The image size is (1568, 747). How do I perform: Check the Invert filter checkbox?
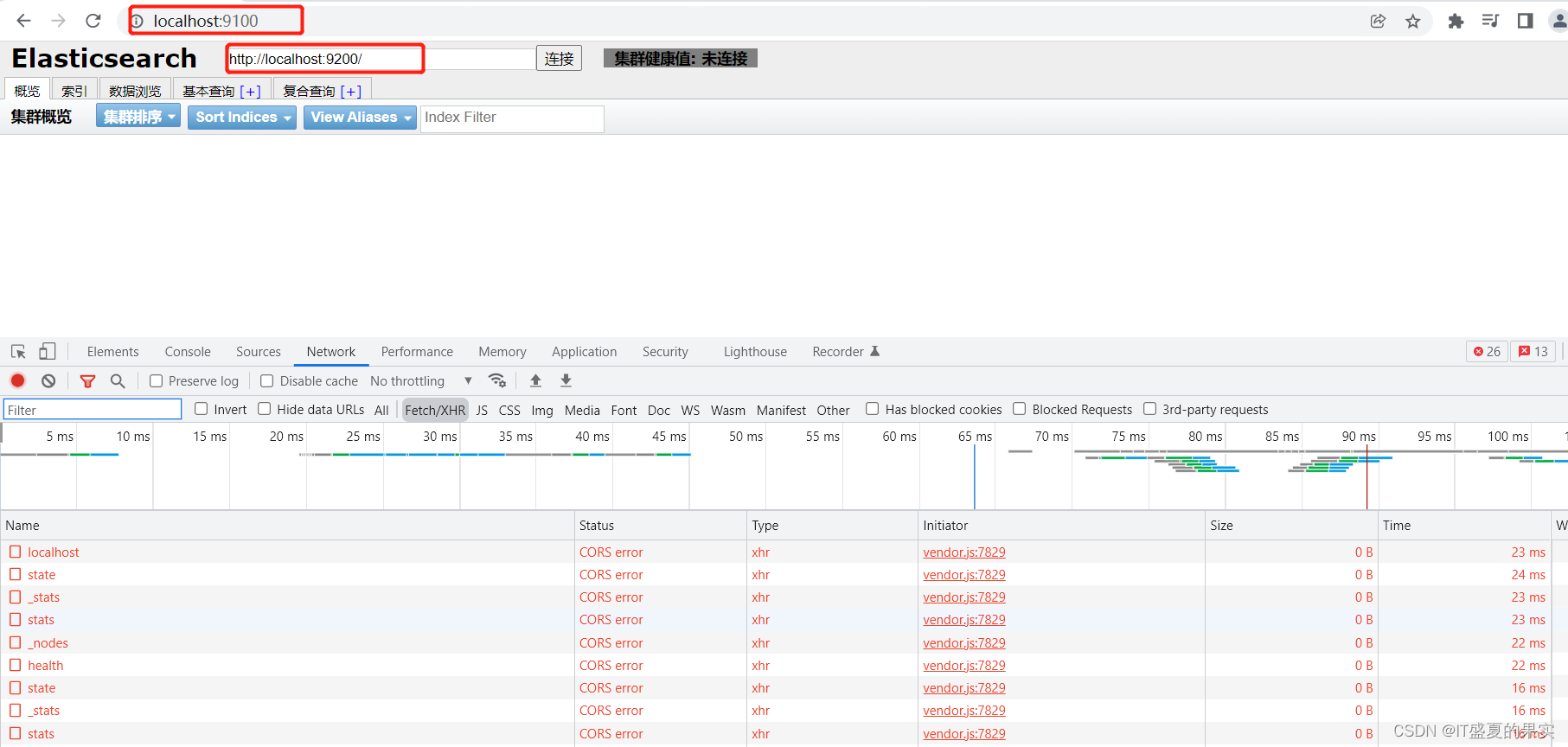click(x=202, y=409)
